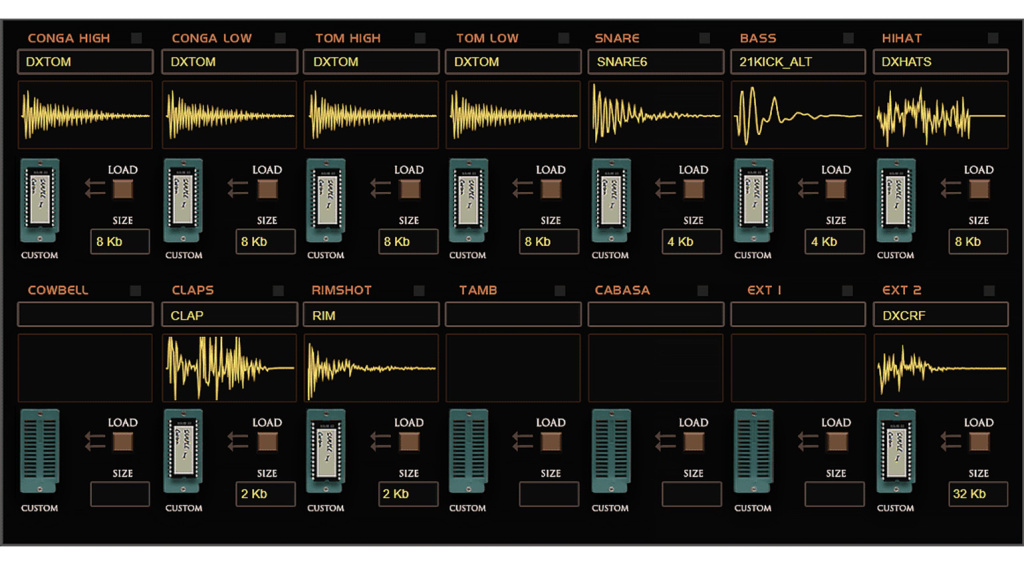The width and height of the screenshot is (1024, 565).
Task: Click the Conga High EPROM chip socket
Action: tap(40, 201)
